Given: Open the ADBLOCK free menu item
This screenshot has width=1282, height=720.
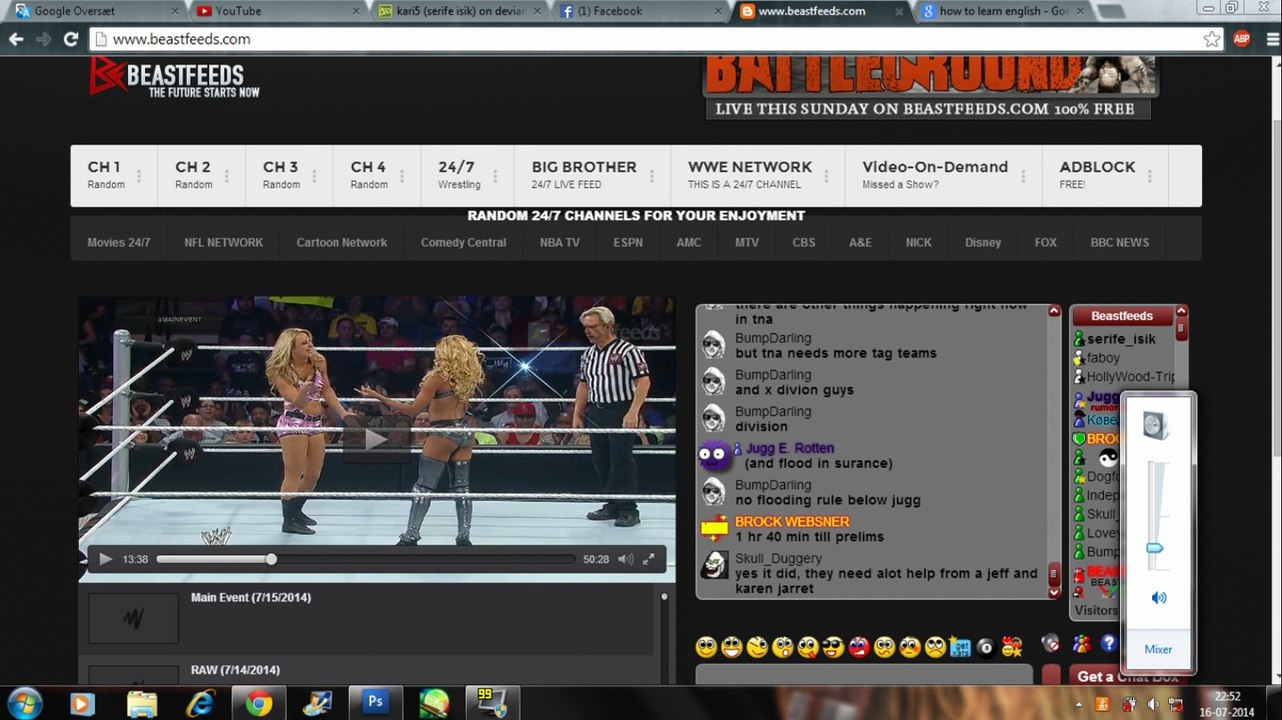Looking at the screenshot, I should 1105,175.
